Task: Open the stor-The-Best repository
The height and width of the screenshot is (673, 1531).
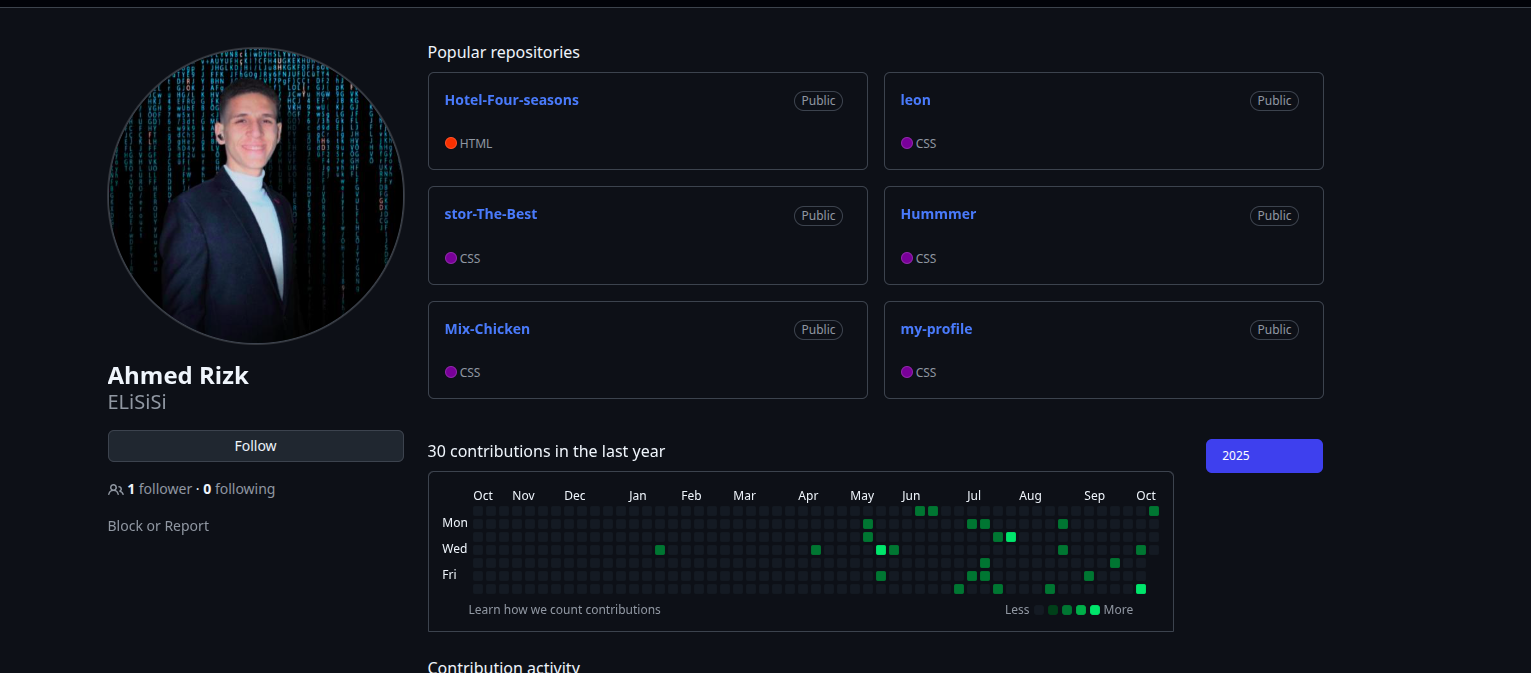Action: point(490,214)
